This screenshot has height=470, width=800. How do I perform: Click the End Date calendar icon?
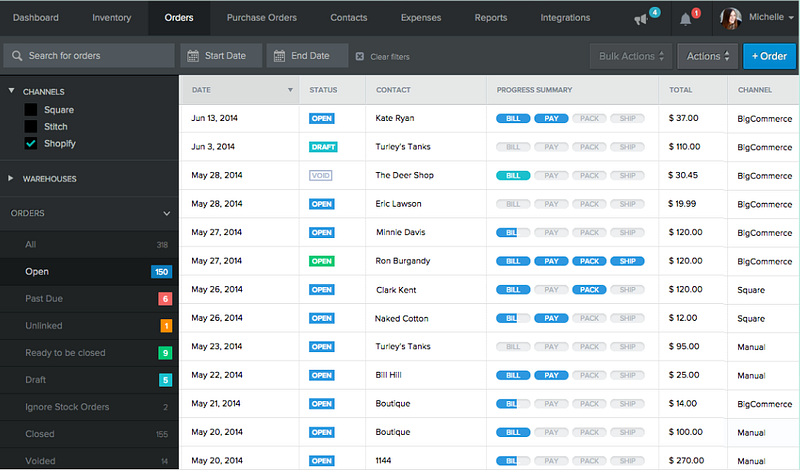tap(279, 56)
